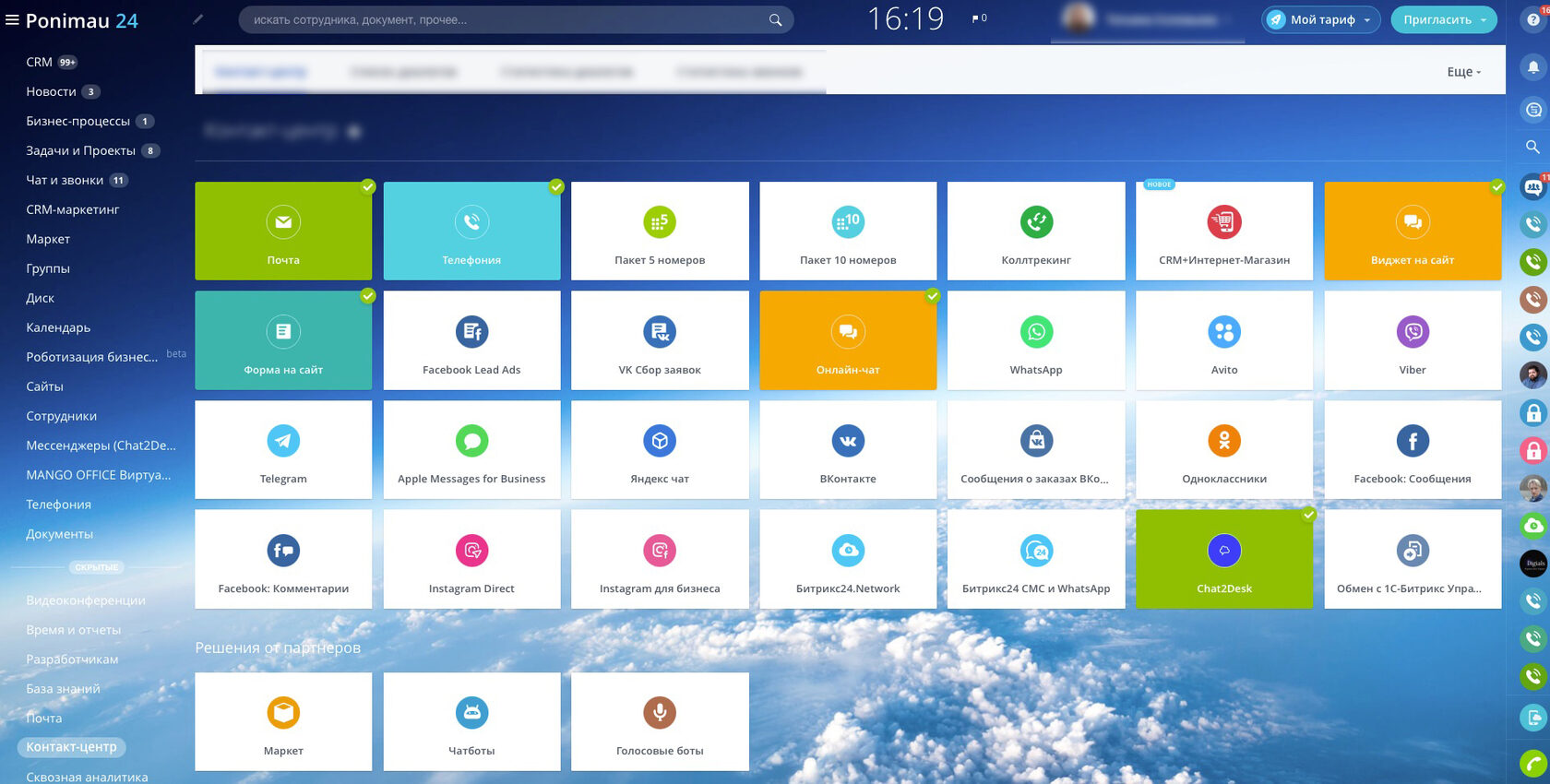Connect the WhatsApp channel icon
The height and width of the screenshot is (784, 1550).
coord(1036,331)
